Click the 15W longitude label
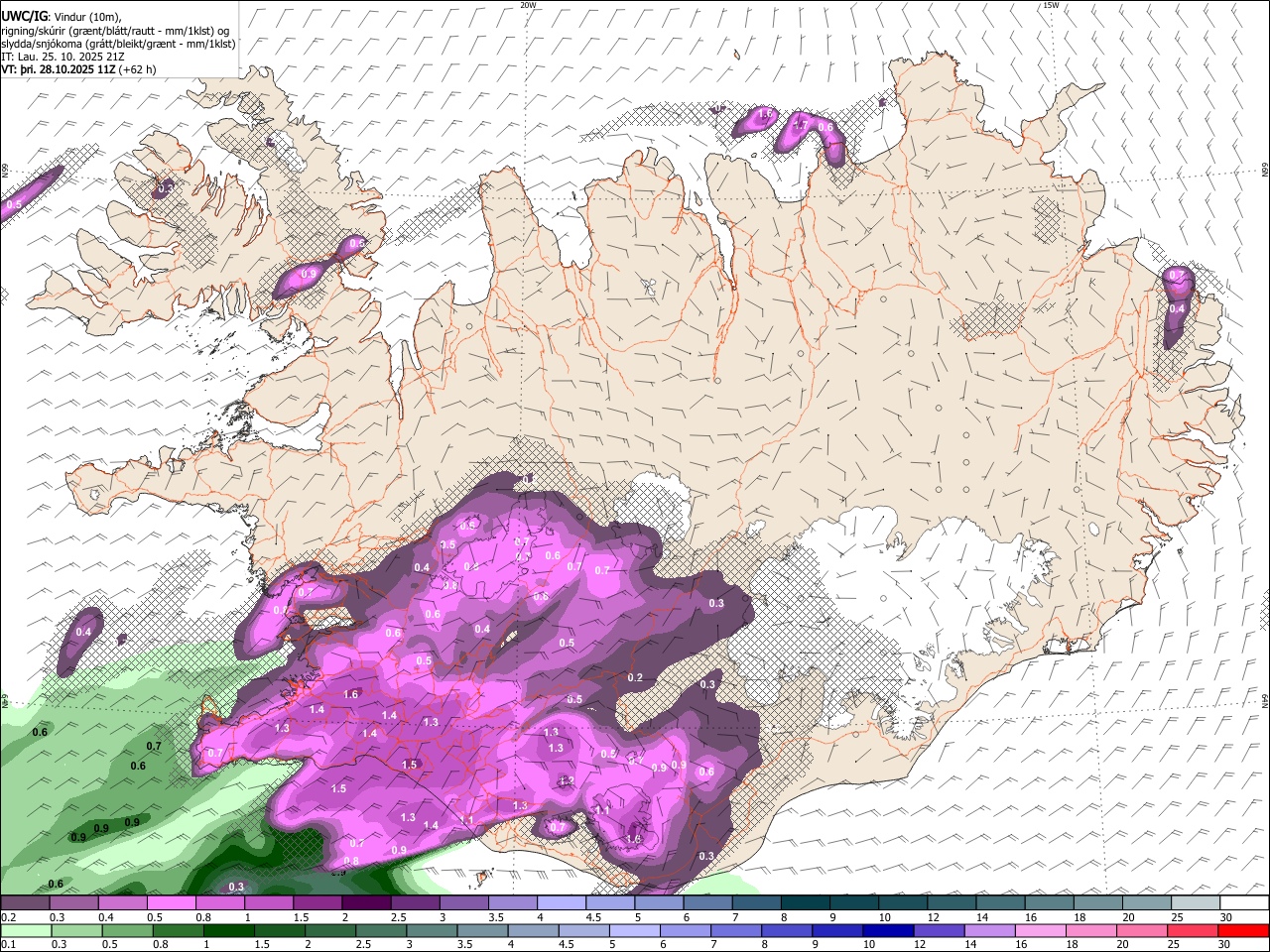 coord(1051,5)
